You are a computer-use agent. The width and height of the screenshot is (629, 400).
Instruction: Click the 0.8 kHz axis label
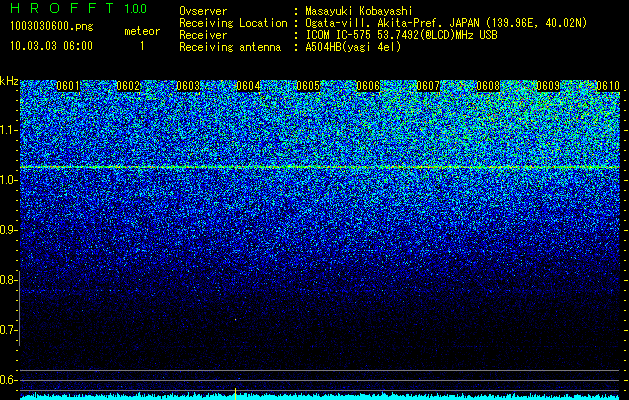click(x=8, y=280)
